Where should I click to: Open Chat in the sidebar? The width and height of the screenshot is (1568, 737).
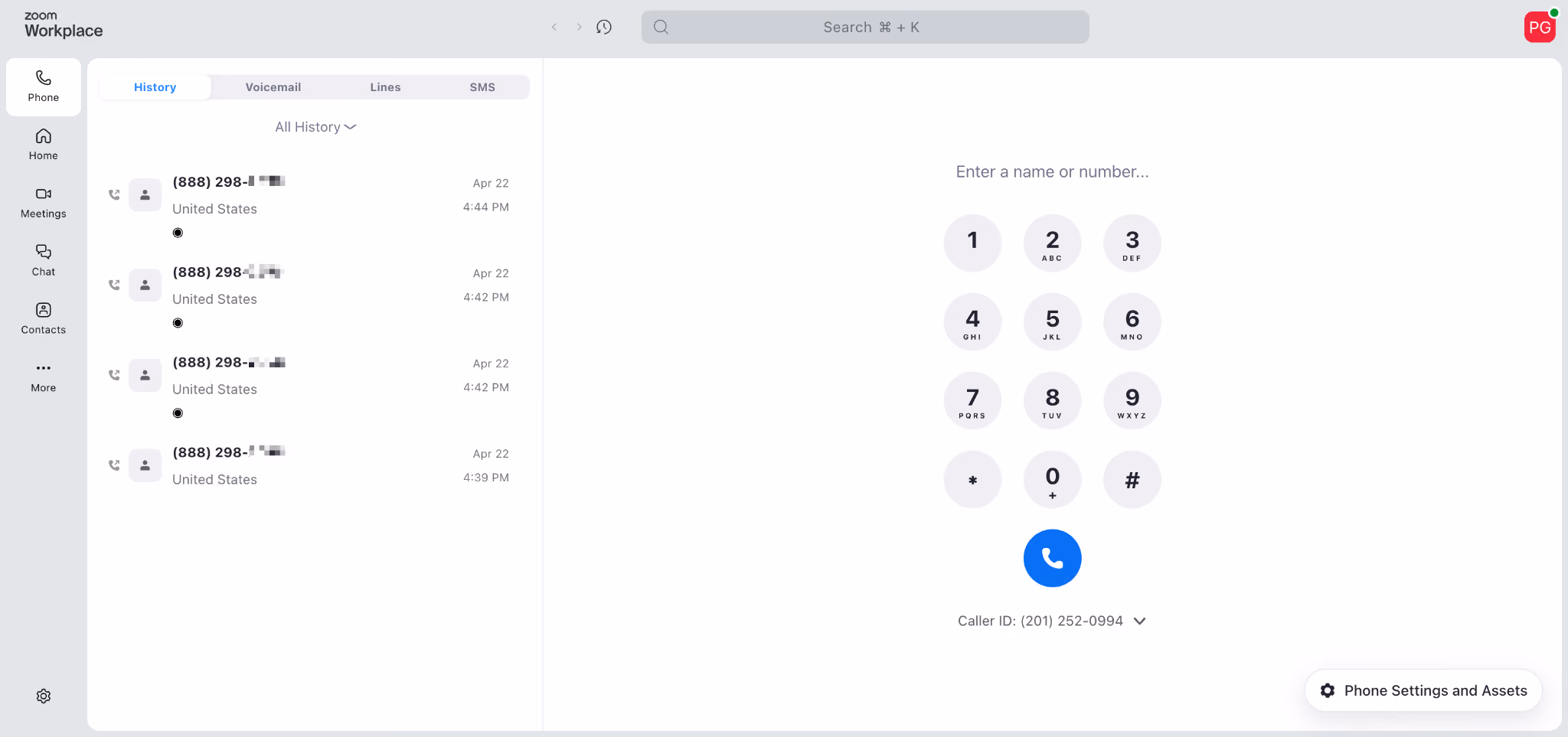pyautogui.click(x=44, y=261)
